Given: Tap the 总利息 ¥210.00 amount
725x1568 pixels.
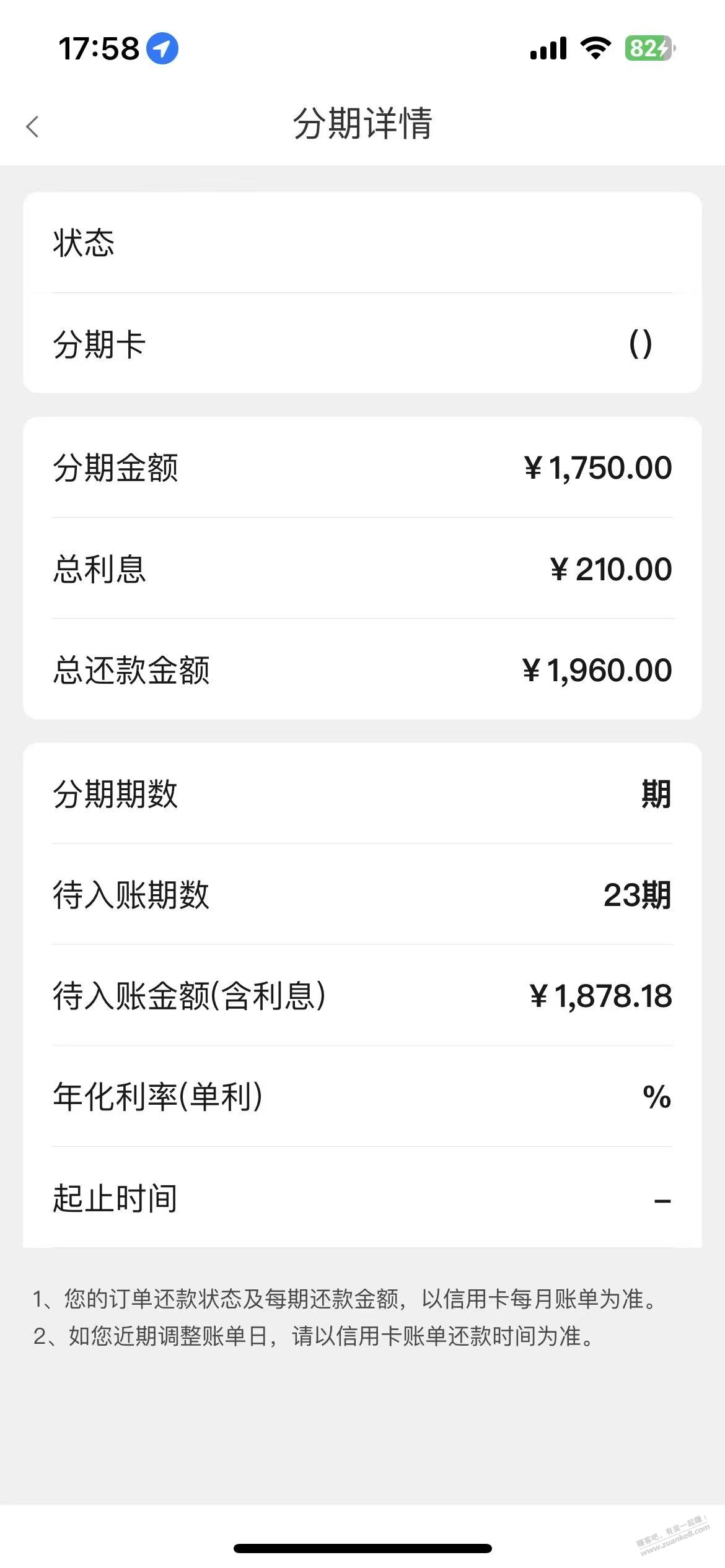Looking at the screenshot, I should pyautogui.click(x=611, y=569).
